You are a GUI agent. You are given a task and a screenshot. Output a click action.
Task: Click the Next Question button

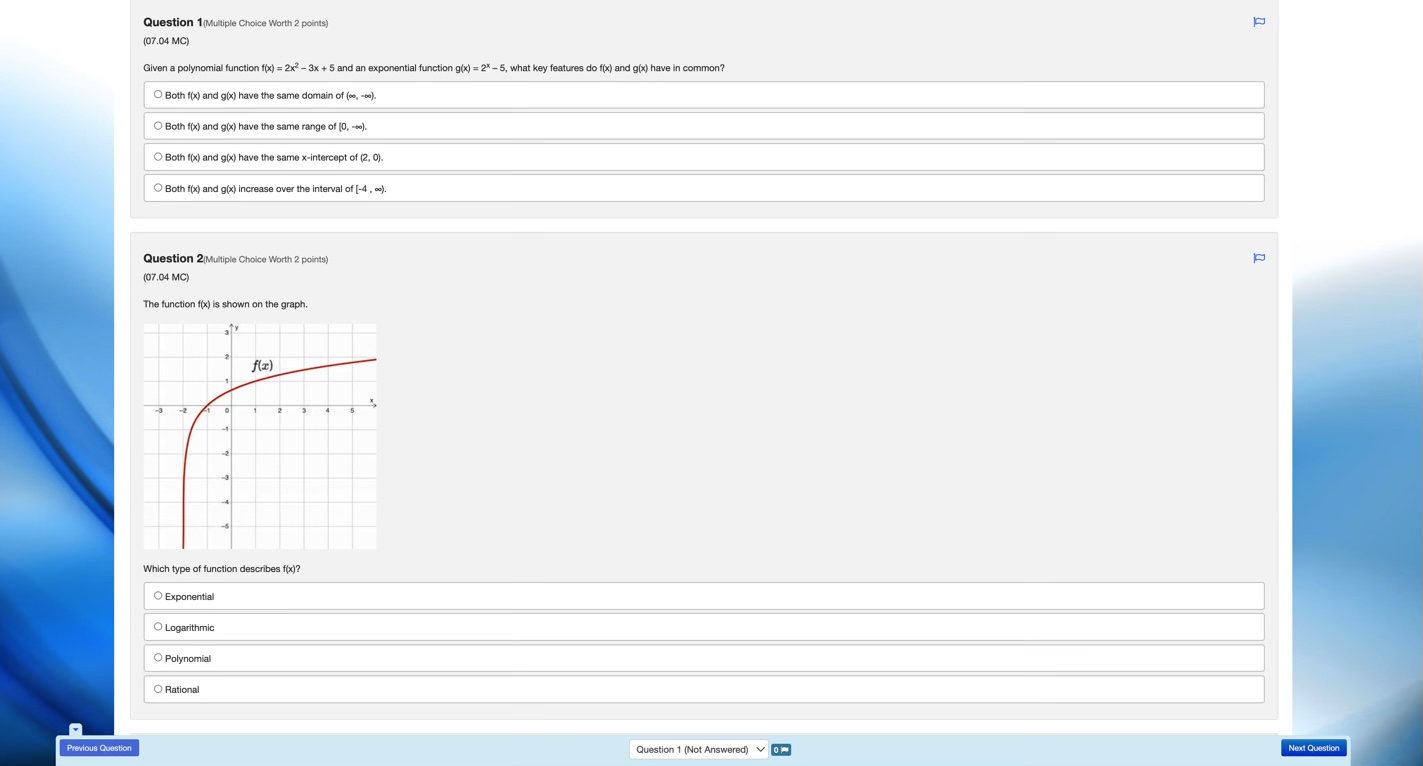coord(1312,747)
